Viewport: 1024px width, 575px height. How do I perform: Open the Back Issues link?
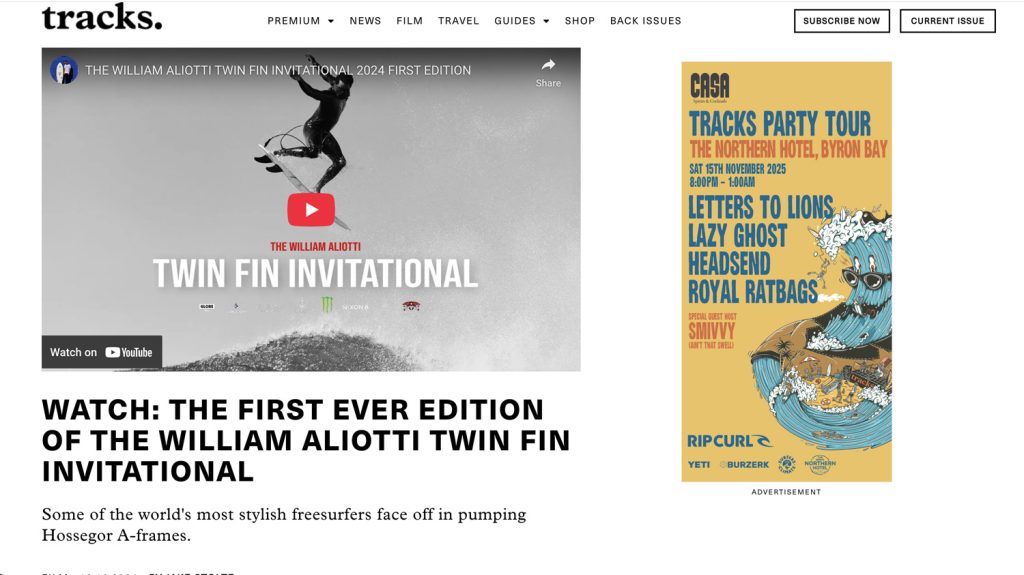(x=645, y=21)
